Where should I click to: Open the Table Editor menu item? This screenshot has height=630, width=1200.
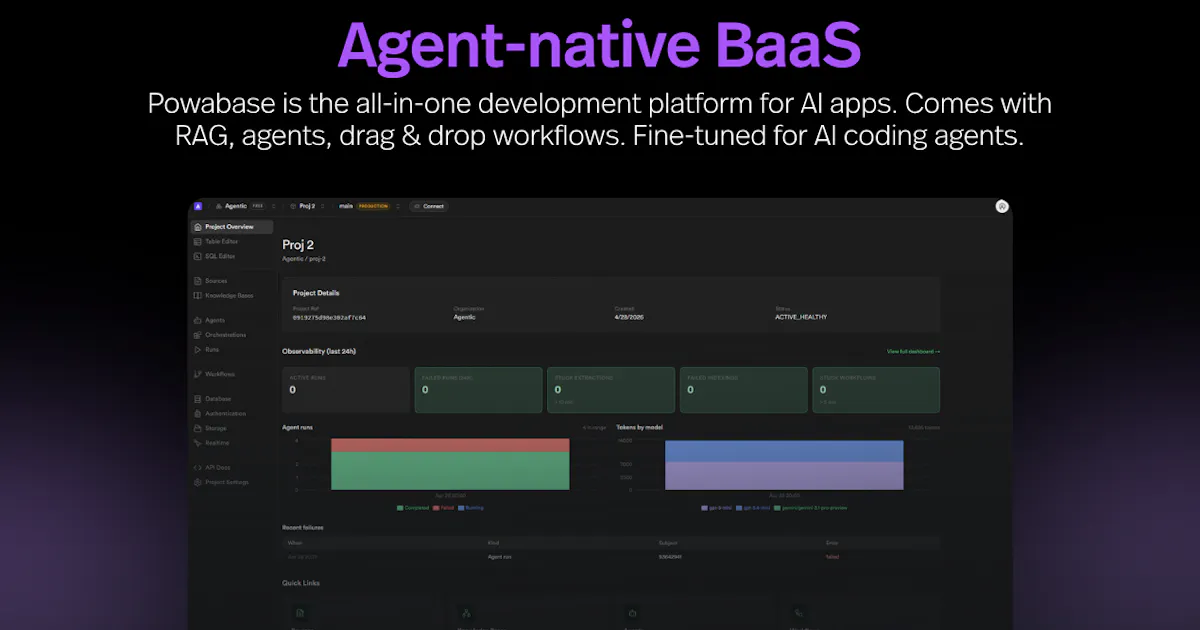pos(231,241)
